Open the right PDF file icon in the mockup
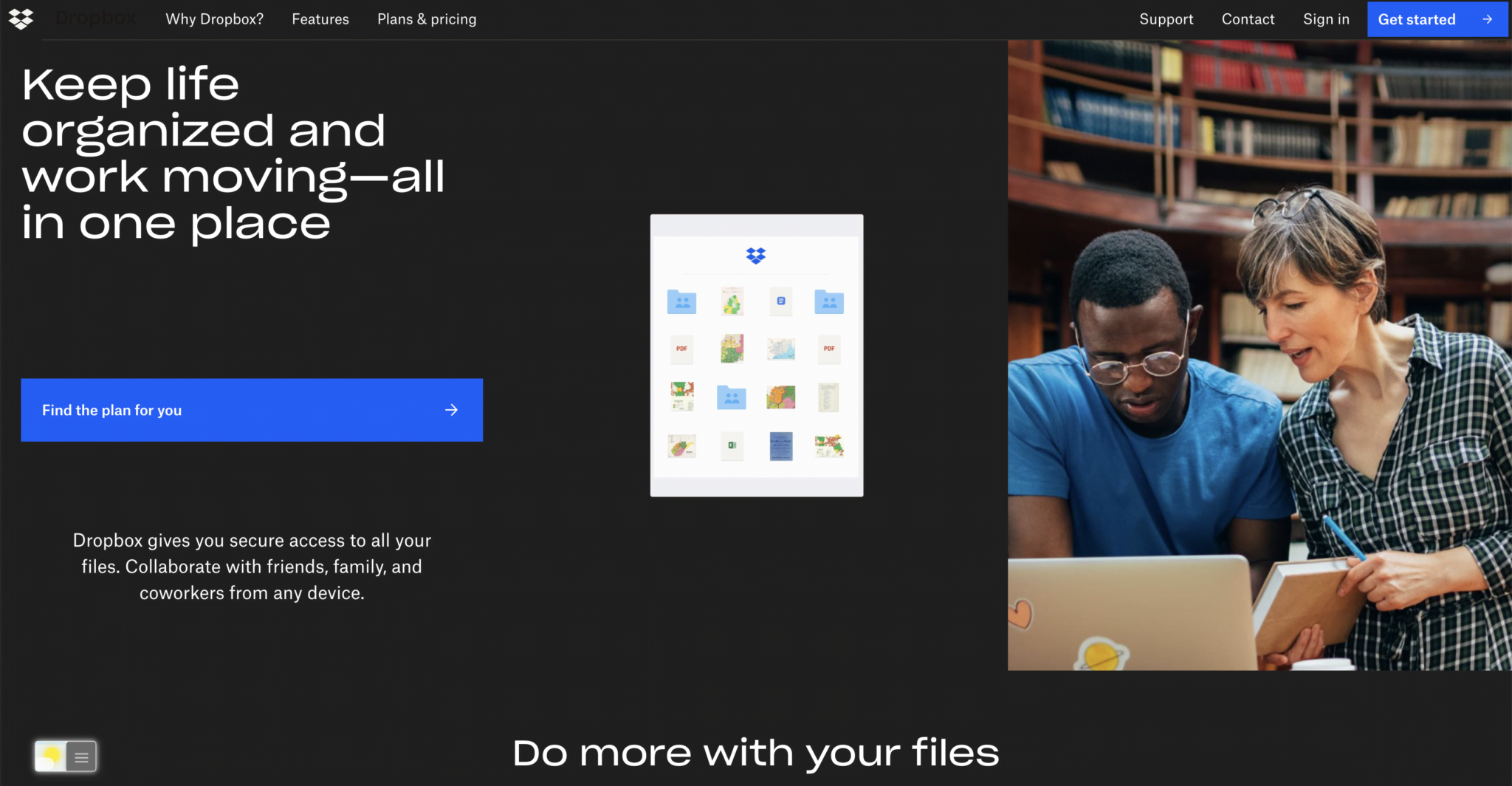 [829, 349]
